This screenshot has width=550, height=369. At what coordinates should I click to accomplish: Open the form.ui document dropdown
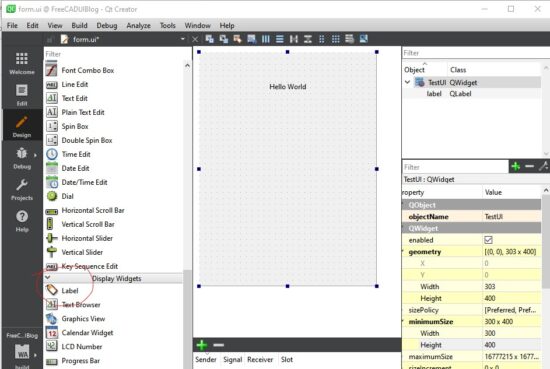tap(182, 39)
